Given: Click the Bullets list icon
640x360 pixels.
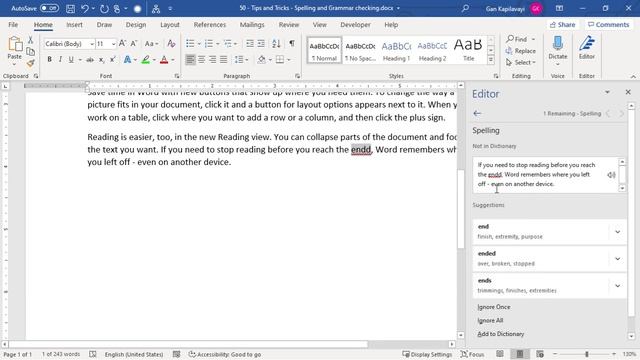Looking at the screenshot, I should point(190,43).
